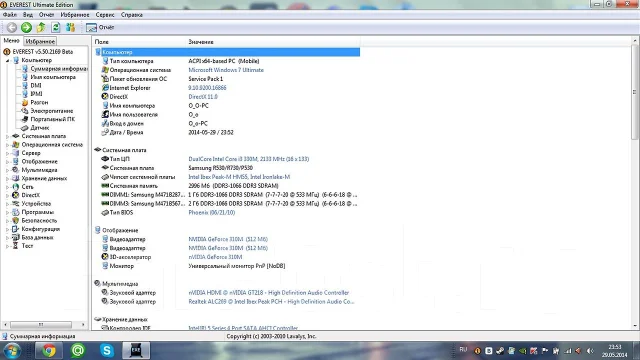Open Skype from taskbar
This screenshot has height=360, width=640.
tap(107, 351)
